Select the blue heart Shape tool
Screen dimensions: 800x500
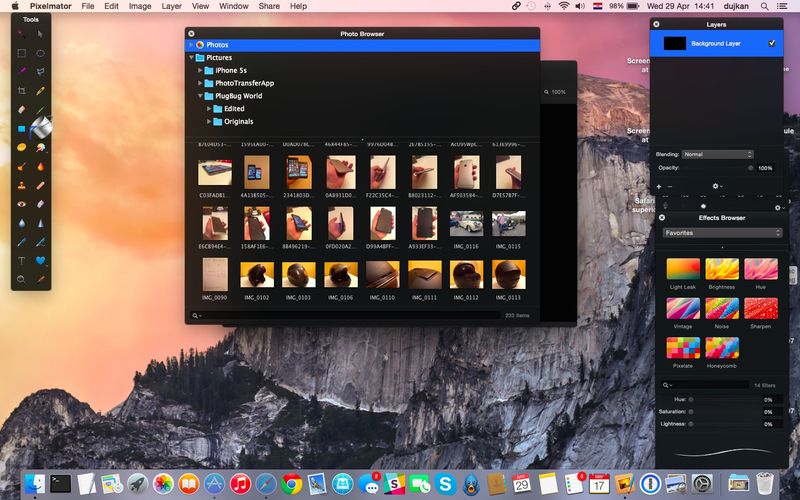[x=40, y=261]
